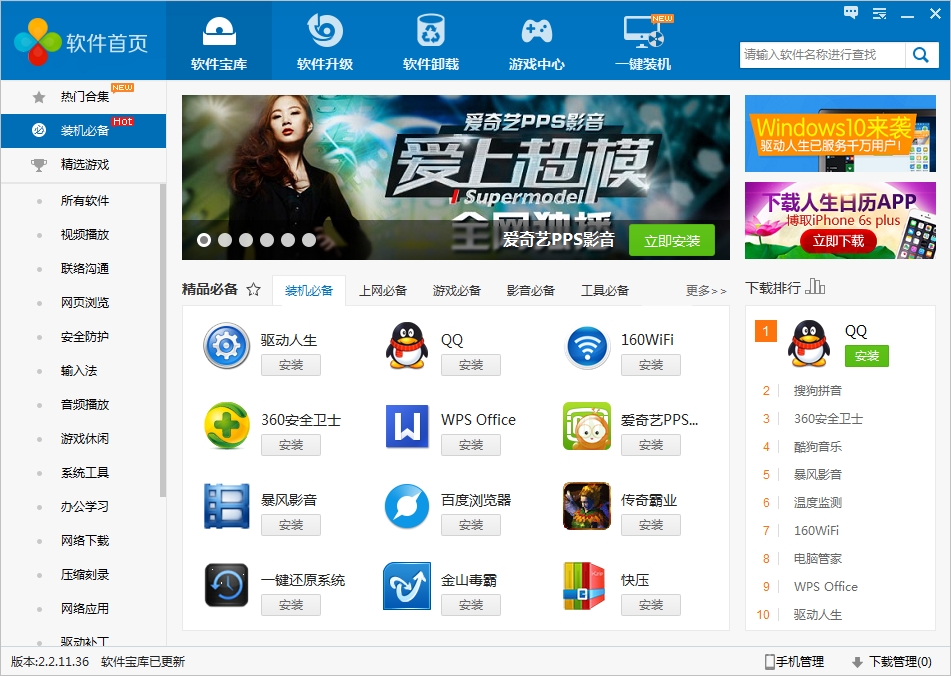Viewport: 951px width, 676px height.
Task: Switch to the 工具必备 tab
Action: pyautogui.click(x=605, y=291)
